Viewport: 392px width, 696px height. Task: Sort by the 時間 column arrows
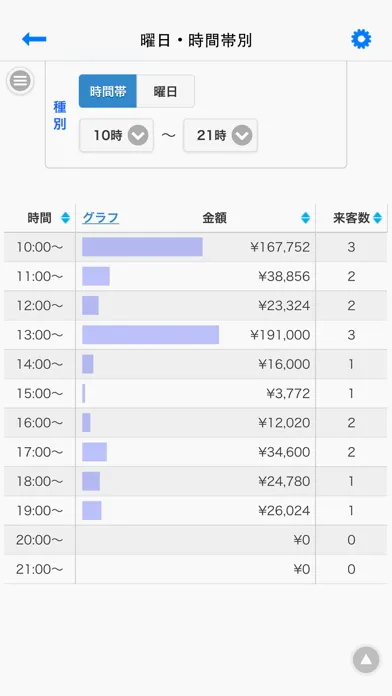tap(65, 218)
